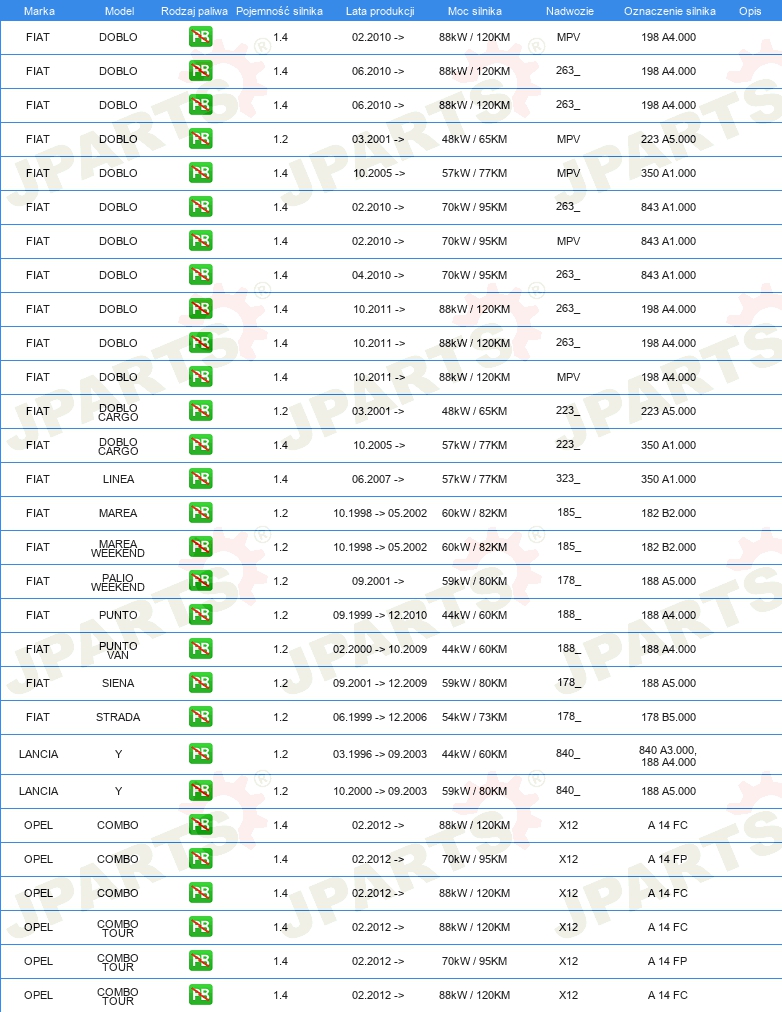Click fuel icon in FIAT MAREA 185_ sedan row

tap(201, 512)
